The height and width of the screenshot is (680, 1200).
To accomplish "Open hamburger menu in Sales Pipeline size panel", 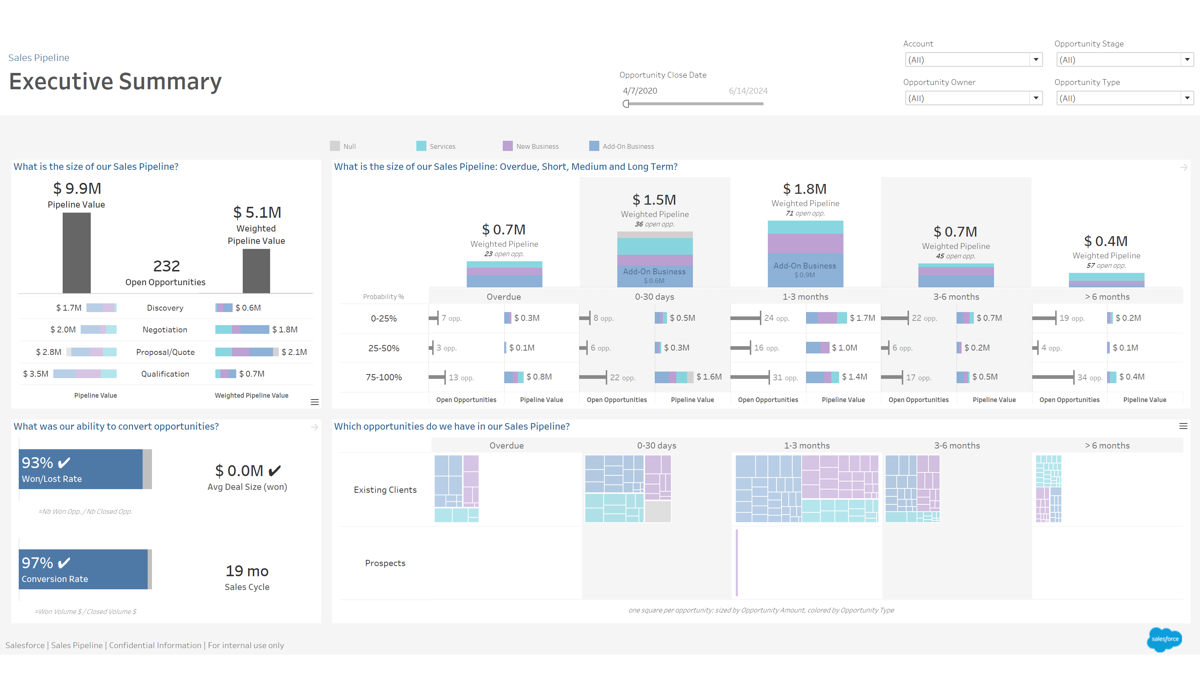I will click(314, 402).
